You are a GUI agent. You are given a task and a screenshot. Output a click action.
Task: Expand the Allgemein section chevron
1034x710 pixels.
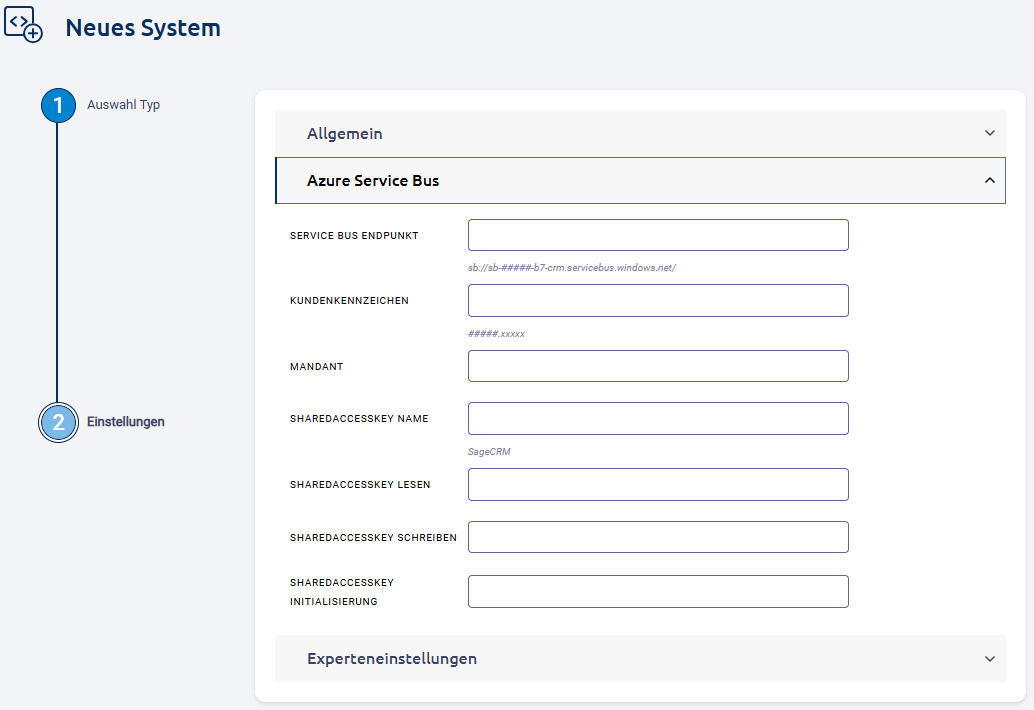point(989,133)
